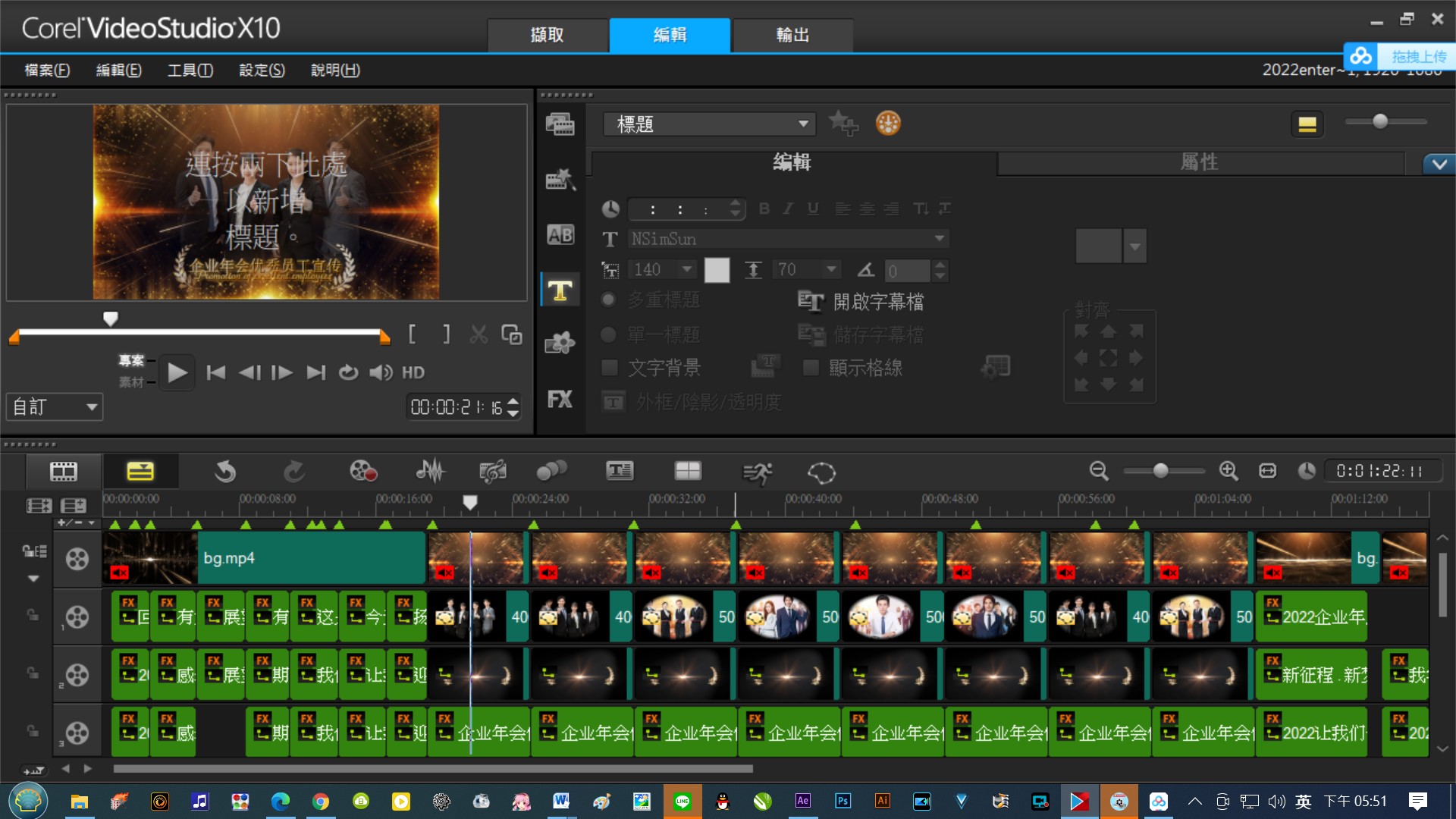1456x819 pixels.
Task: Click the zoom in magnifier on timeline
Action: click(x=1228, y=471)
